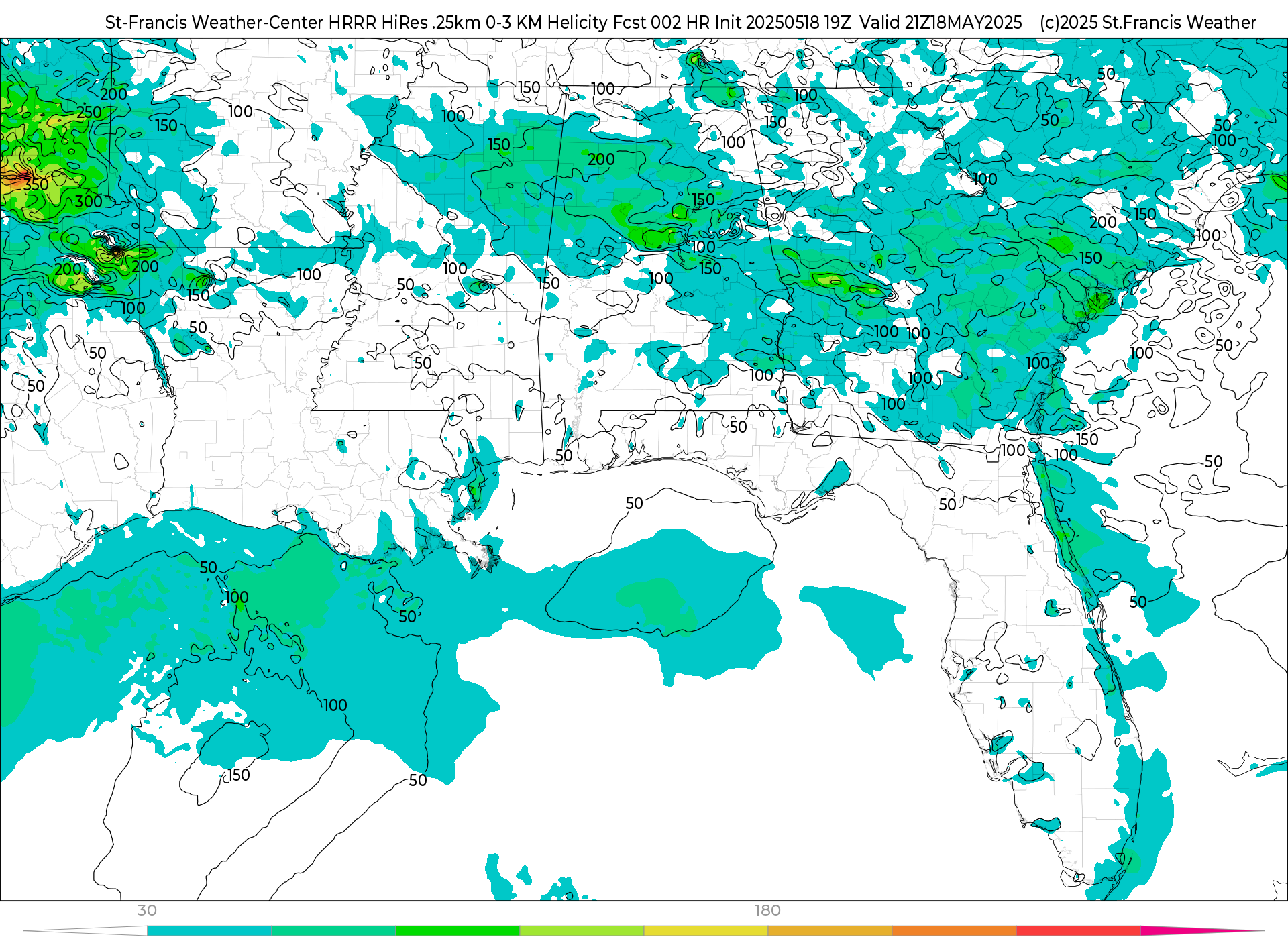Click the bright green color bar segment
Screen dimensions: 1288x939
tap(458, 931)
